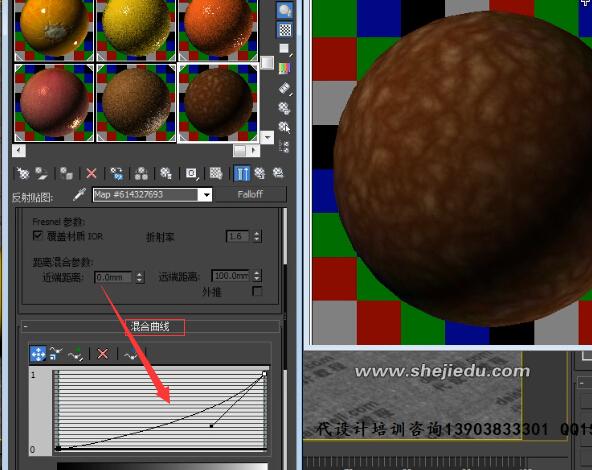The height and width of the screenshot is (470, 592).
Task: Select the Move points tool in curve toolbar
Action: click(x=38, y=354)
